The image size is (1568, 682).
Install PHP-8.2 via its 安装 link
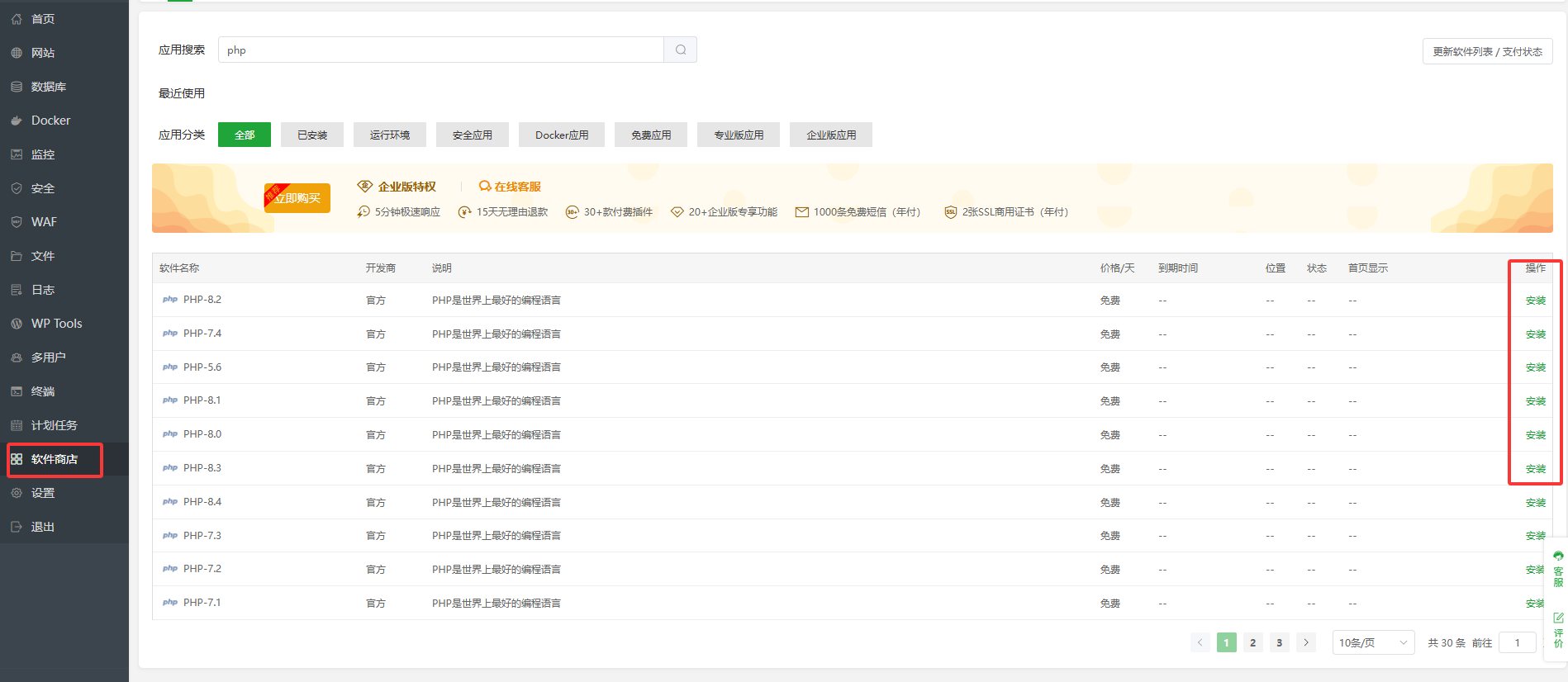1536,301
